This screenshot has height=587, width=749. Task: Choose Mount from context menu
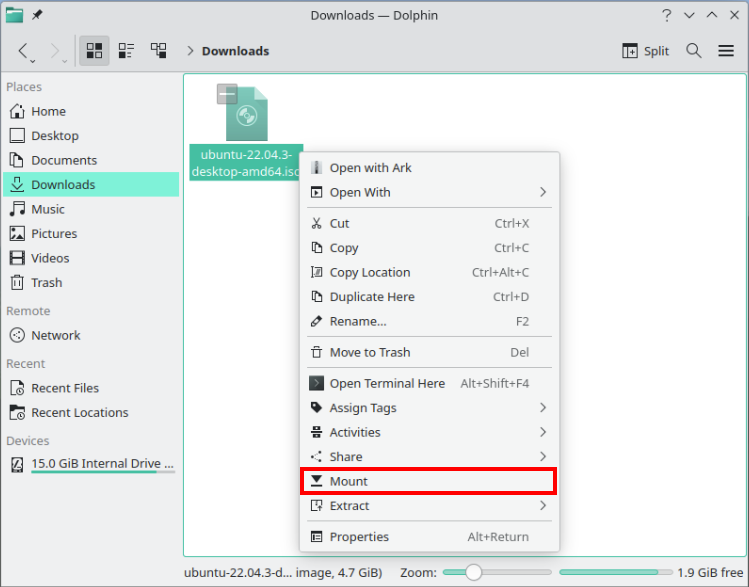click(429, 481)
